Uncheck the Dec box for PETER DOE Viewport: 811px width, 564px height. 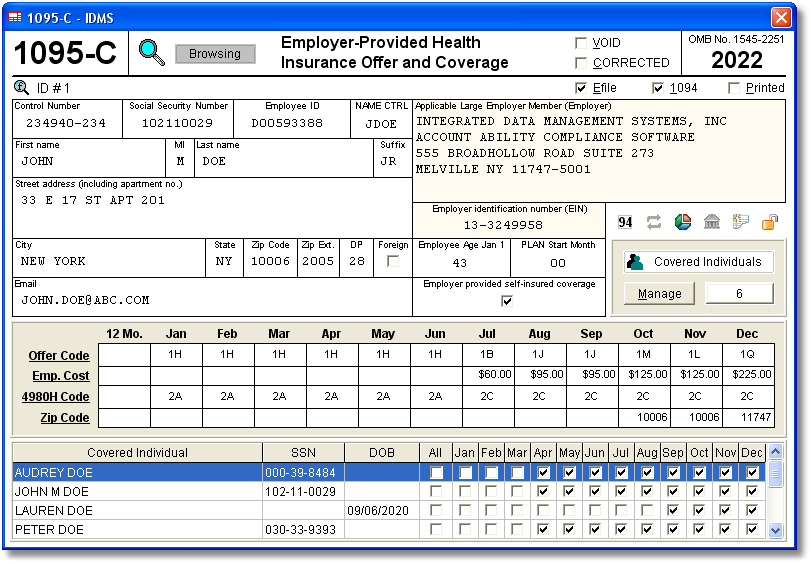click(752, 529)
